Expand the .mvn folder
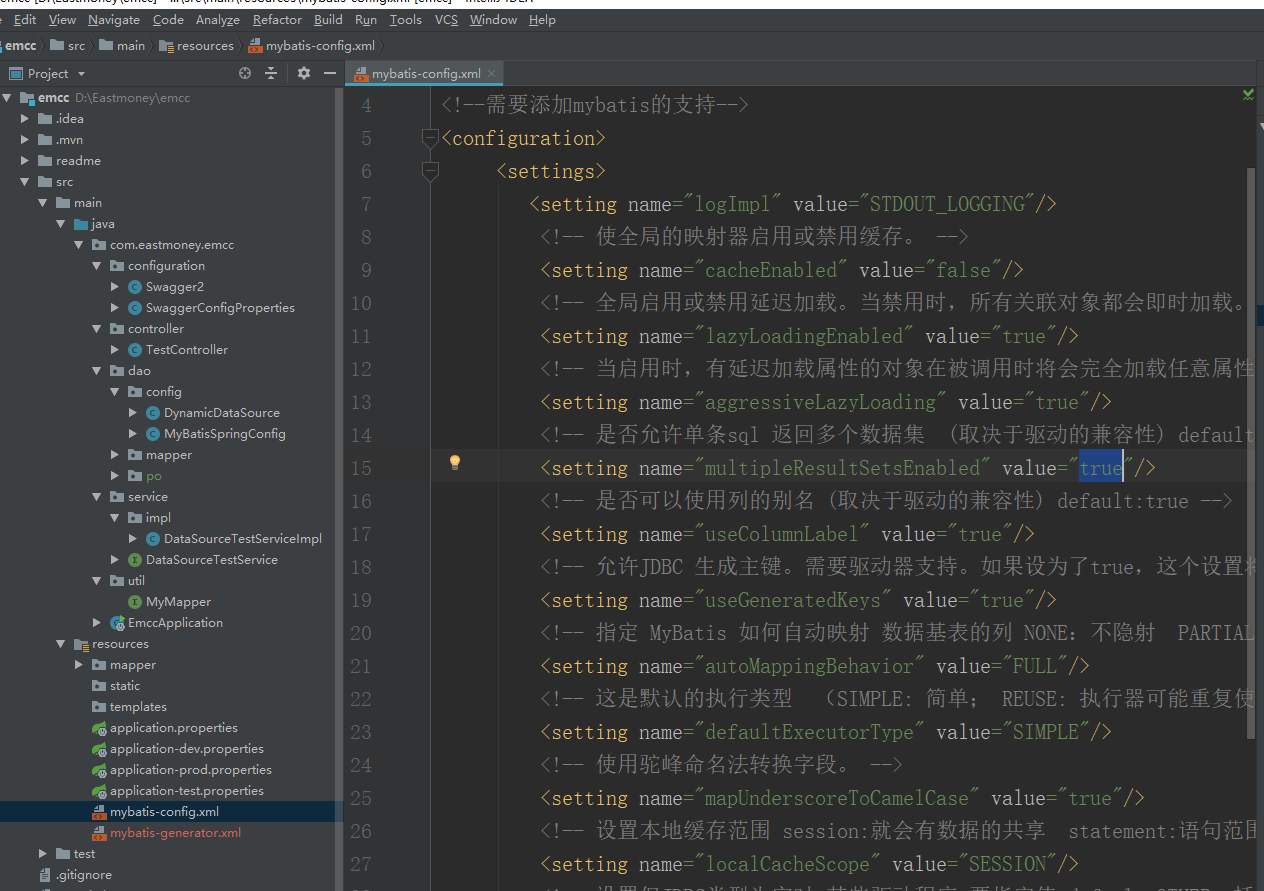 (x=25, y=140)
